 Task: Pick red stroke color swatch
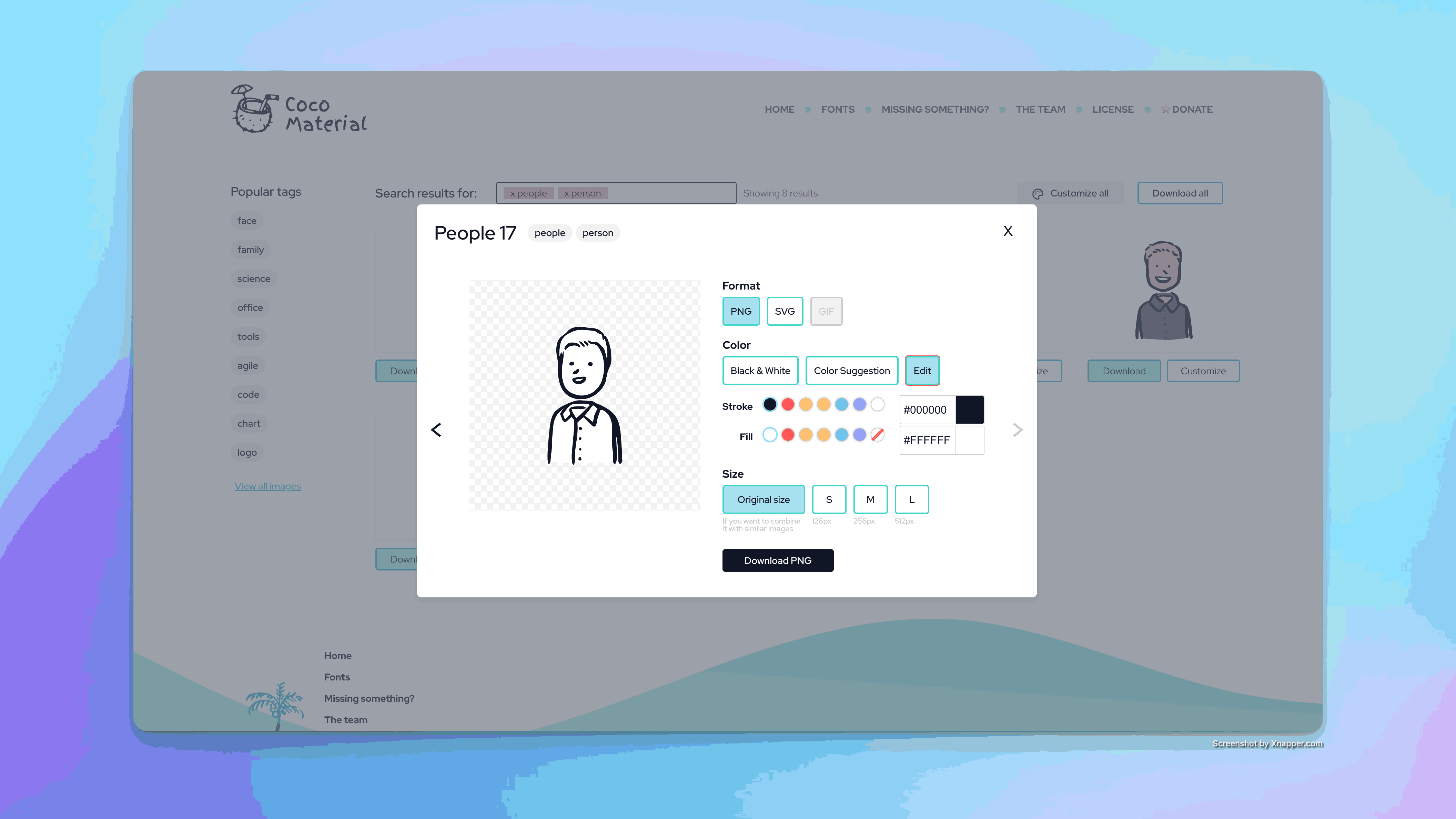pyautogui.click(x=788, y=404)
